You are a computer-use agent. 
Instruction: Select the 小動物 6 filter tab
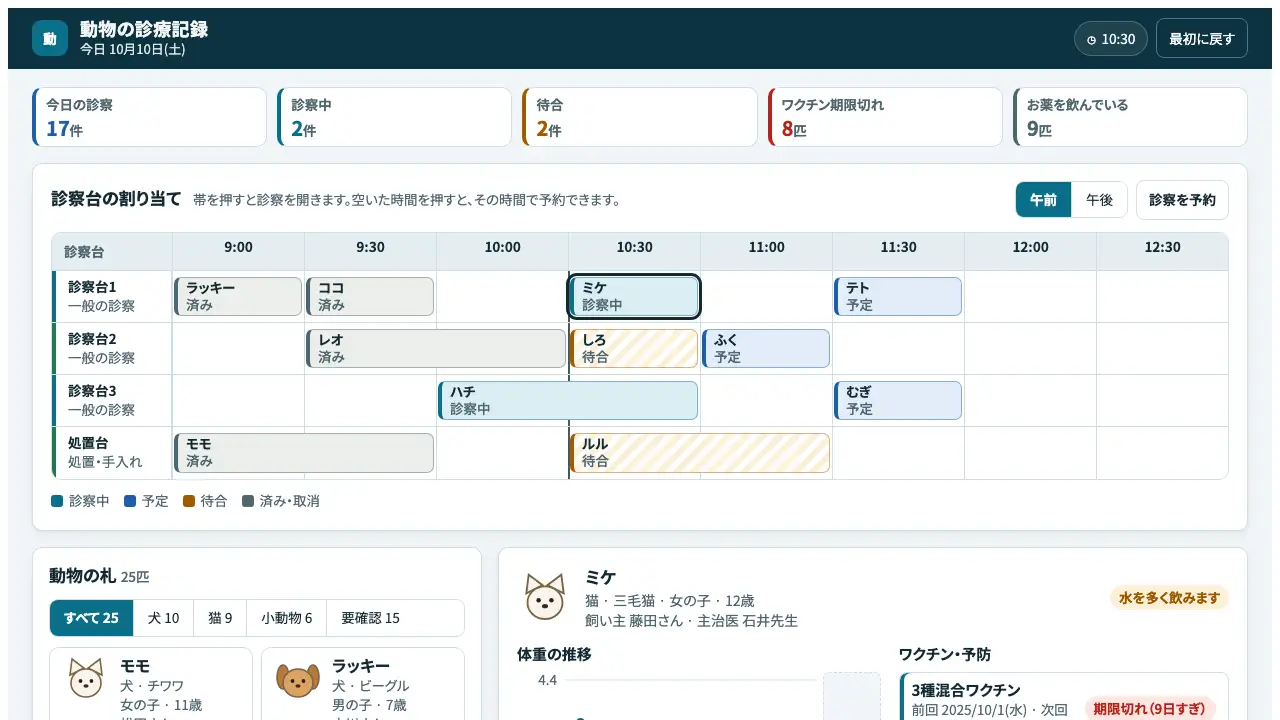click(x=286, y=618)
